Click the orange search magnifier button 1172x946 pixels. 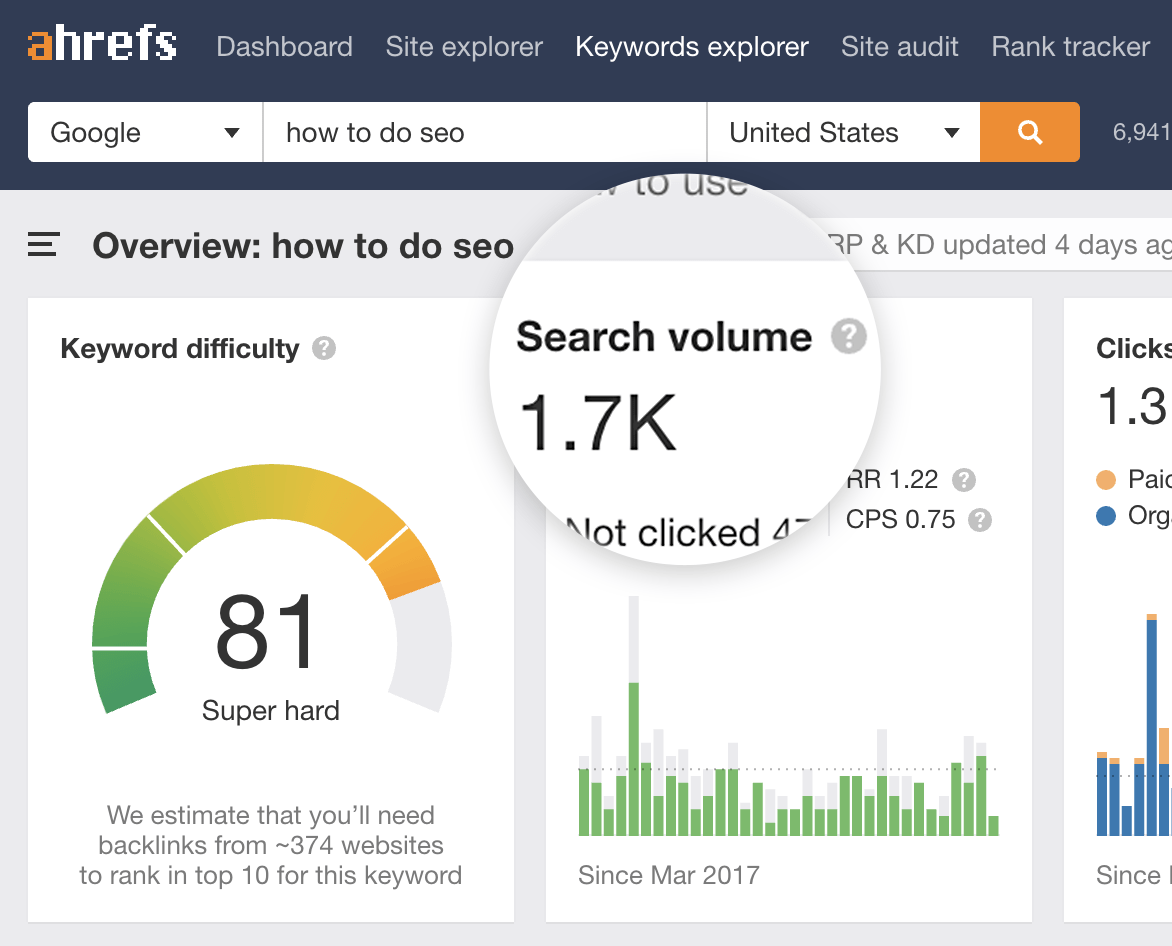(1029, 132)
